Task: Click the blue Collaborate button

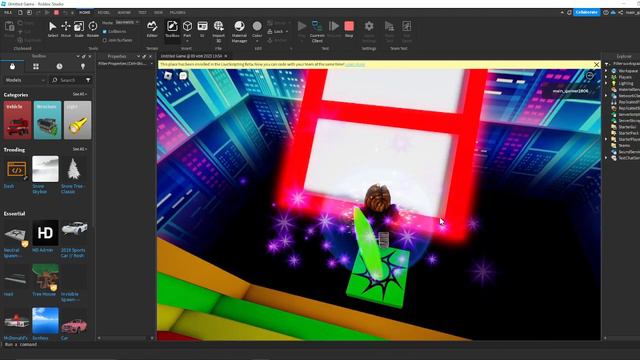Action: point(587,12)
